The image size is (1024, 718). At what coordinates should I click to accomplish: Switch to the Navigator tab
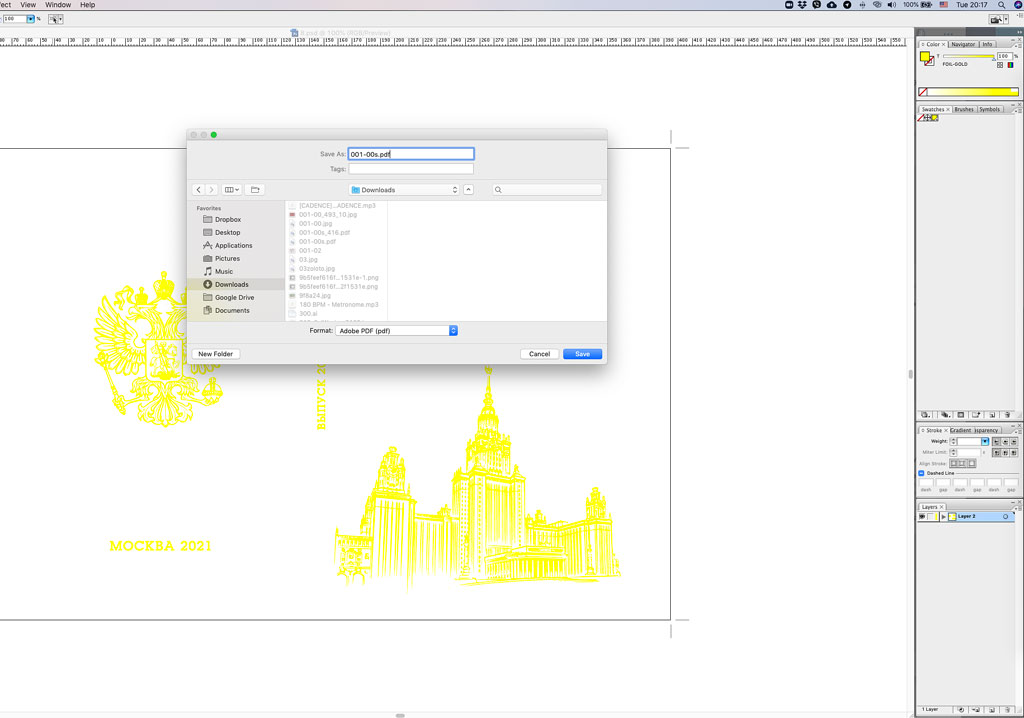pyautogui.click(x=963, y=44)
